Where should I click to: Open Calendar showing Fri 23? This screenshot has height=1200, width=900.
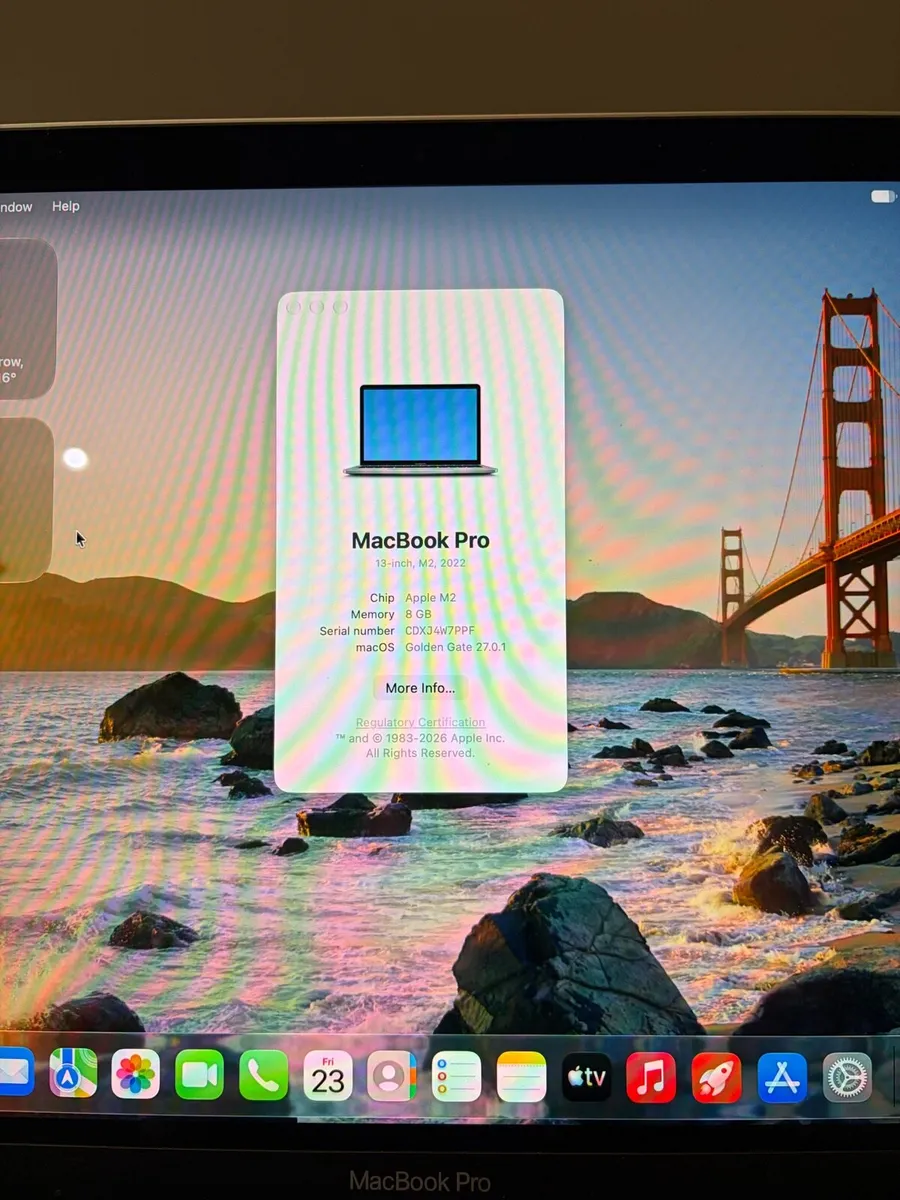click(x=328, y=1076)
